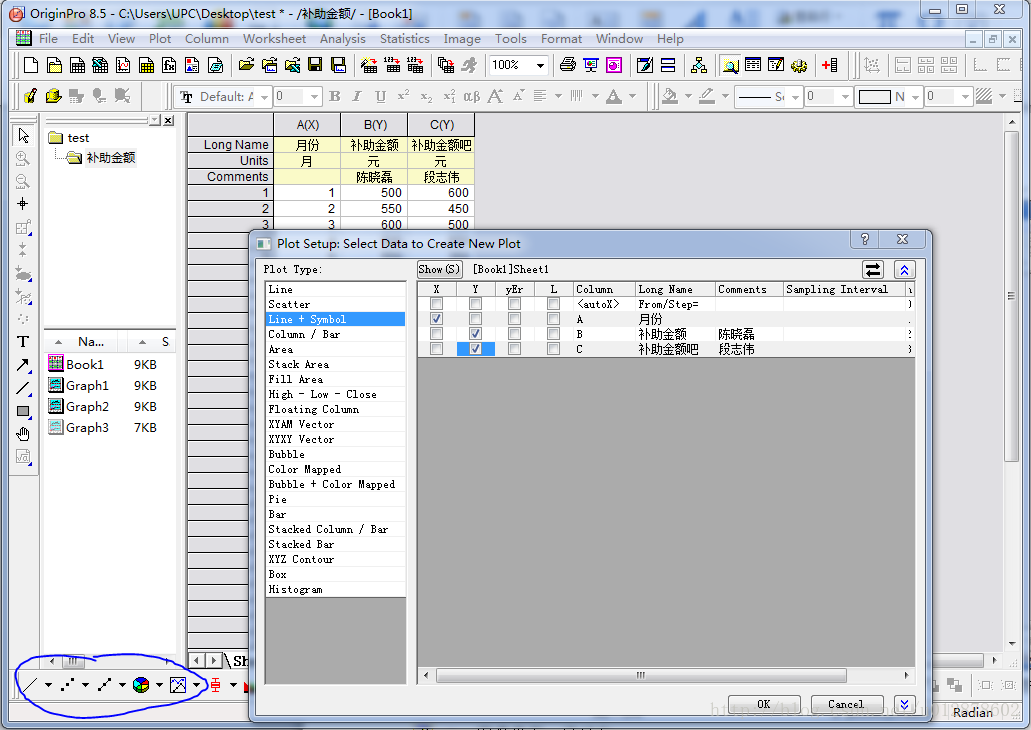Screen dimensions: 1031x730
Task: Select the 补助金额 folder in project tree
Action: (x=110, y=158)
